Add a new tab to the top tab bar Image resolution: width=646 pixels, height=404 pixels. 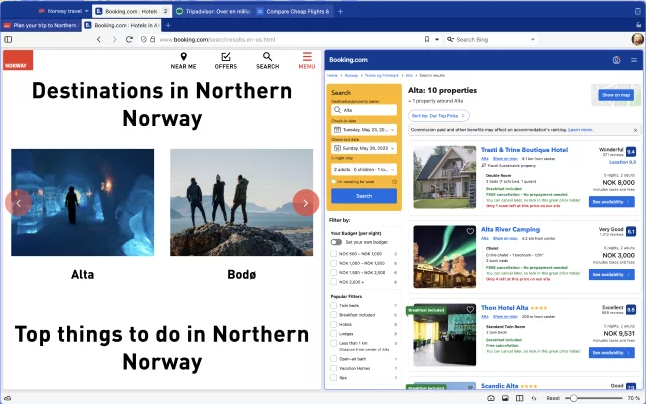tap(340, 12)
